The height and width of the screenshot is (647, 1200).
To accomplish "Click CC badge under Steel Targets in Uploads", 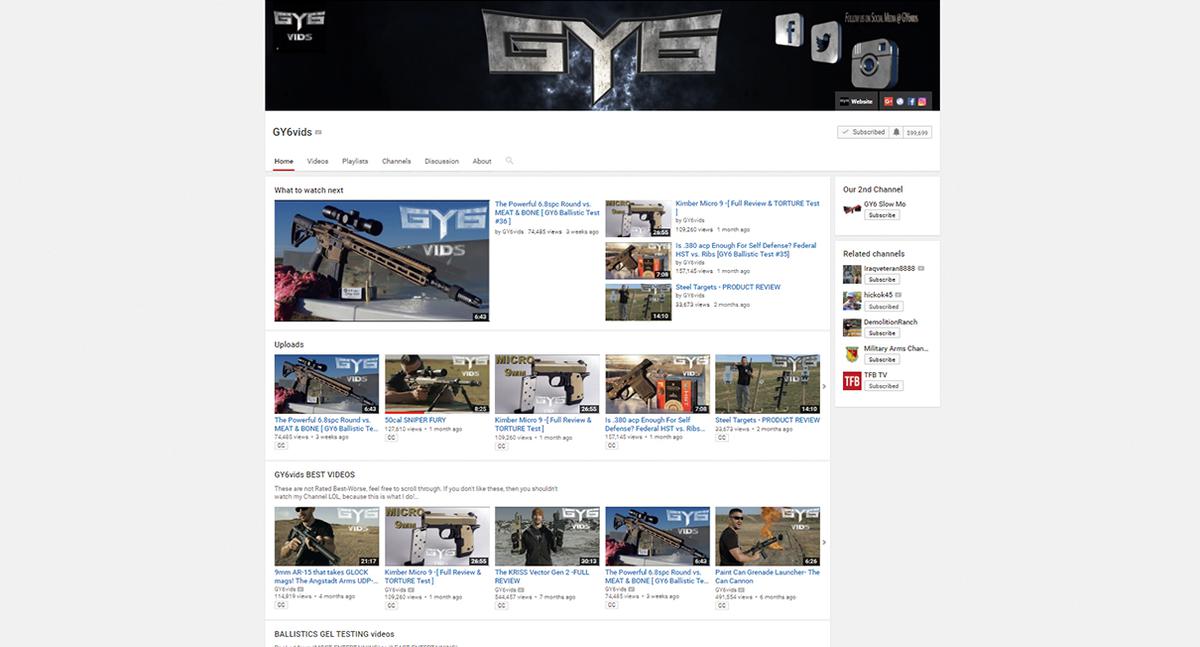I will 721,437.
